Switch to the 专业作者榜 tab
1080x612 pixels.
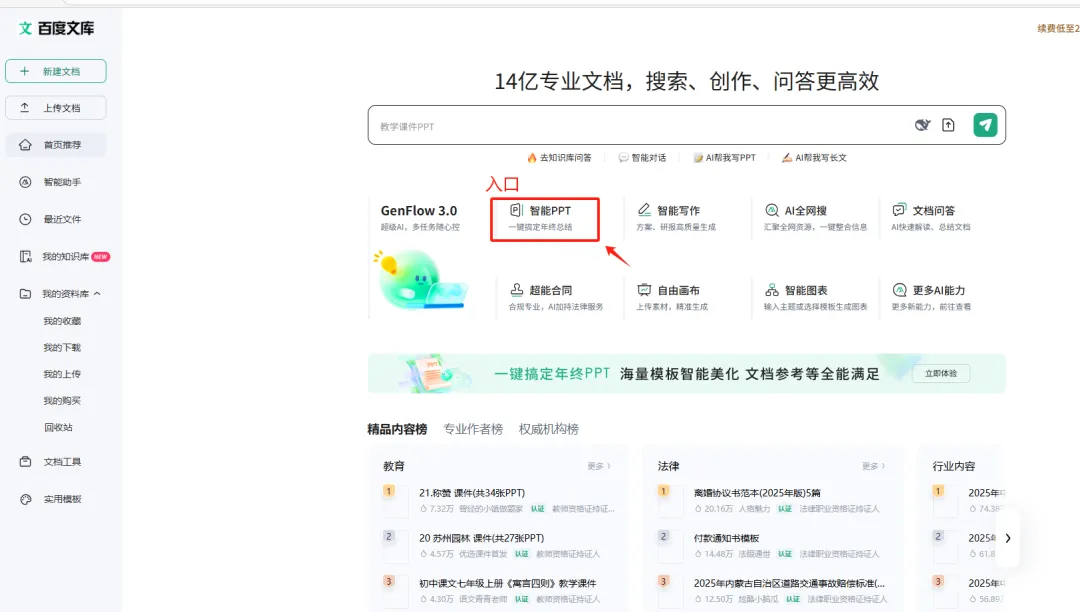pyautogui.click(x=473, y=429)
